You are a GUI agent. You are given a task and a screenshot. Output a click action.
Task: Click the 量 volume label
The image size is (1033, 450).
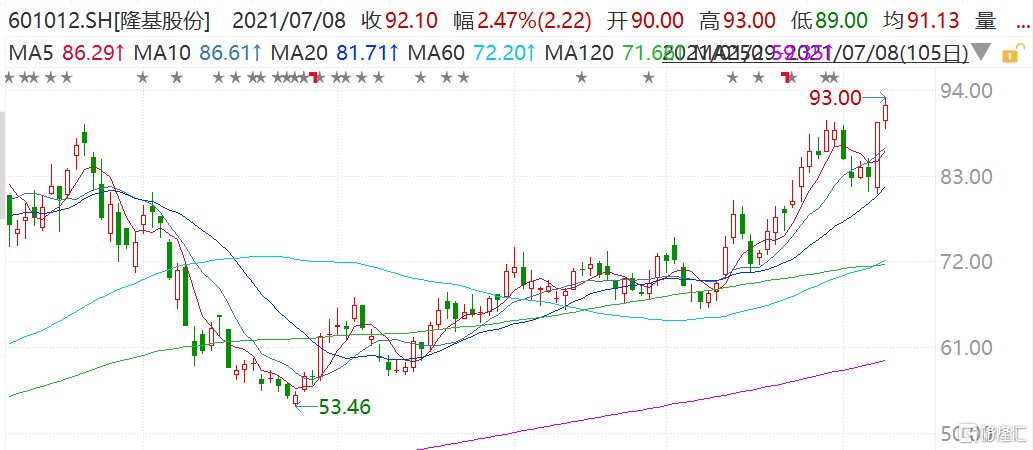[986, 21]
